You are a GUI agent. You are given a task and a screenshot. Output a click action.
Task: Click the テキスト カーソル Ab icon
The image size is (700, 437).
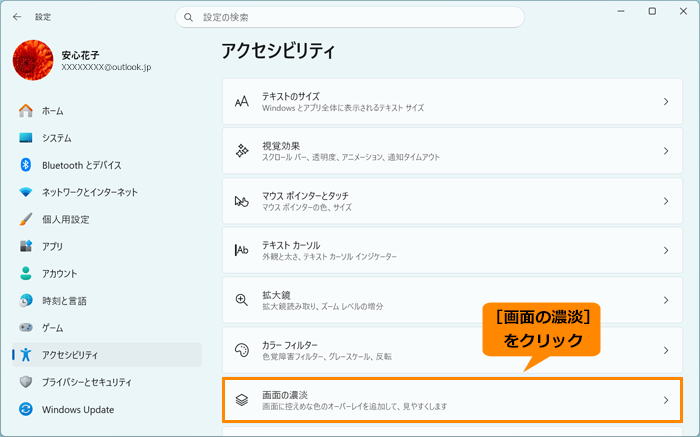(x=242, y=250)
